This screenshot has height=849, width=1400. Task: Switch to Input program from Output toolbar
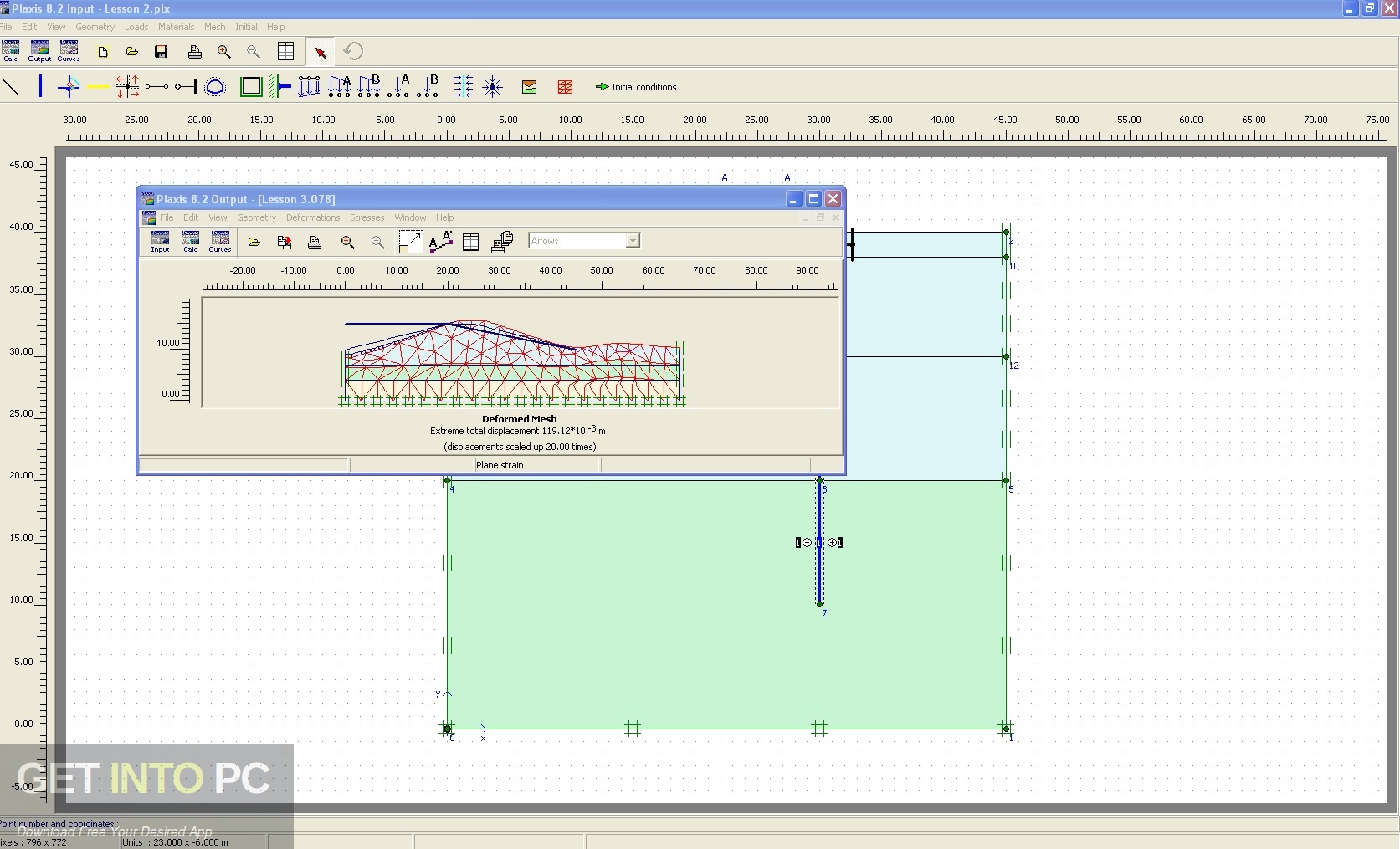pos(160,242)
